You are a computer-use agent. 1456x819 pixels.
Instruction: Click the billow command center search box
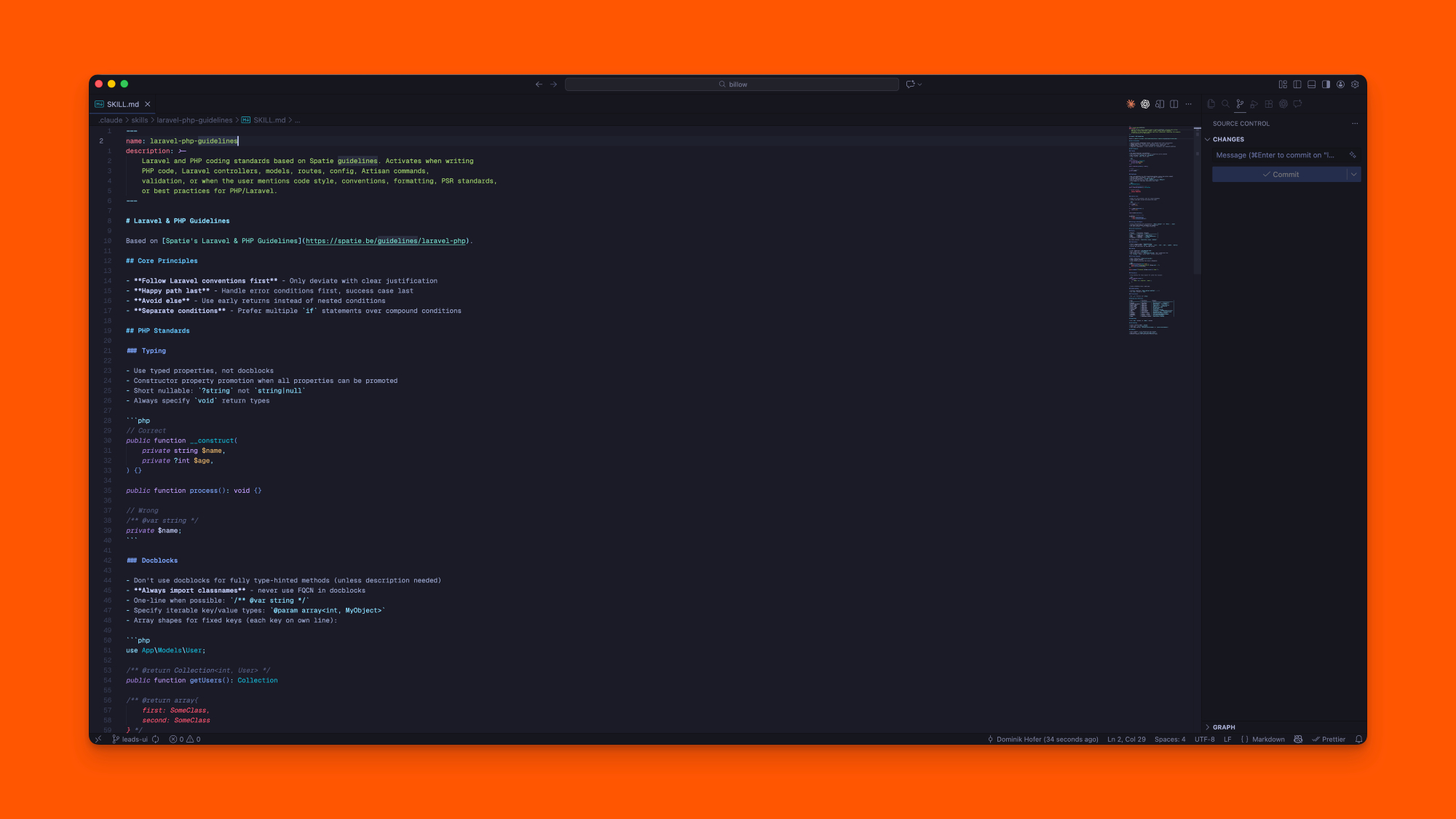click(x=732, y=84)
